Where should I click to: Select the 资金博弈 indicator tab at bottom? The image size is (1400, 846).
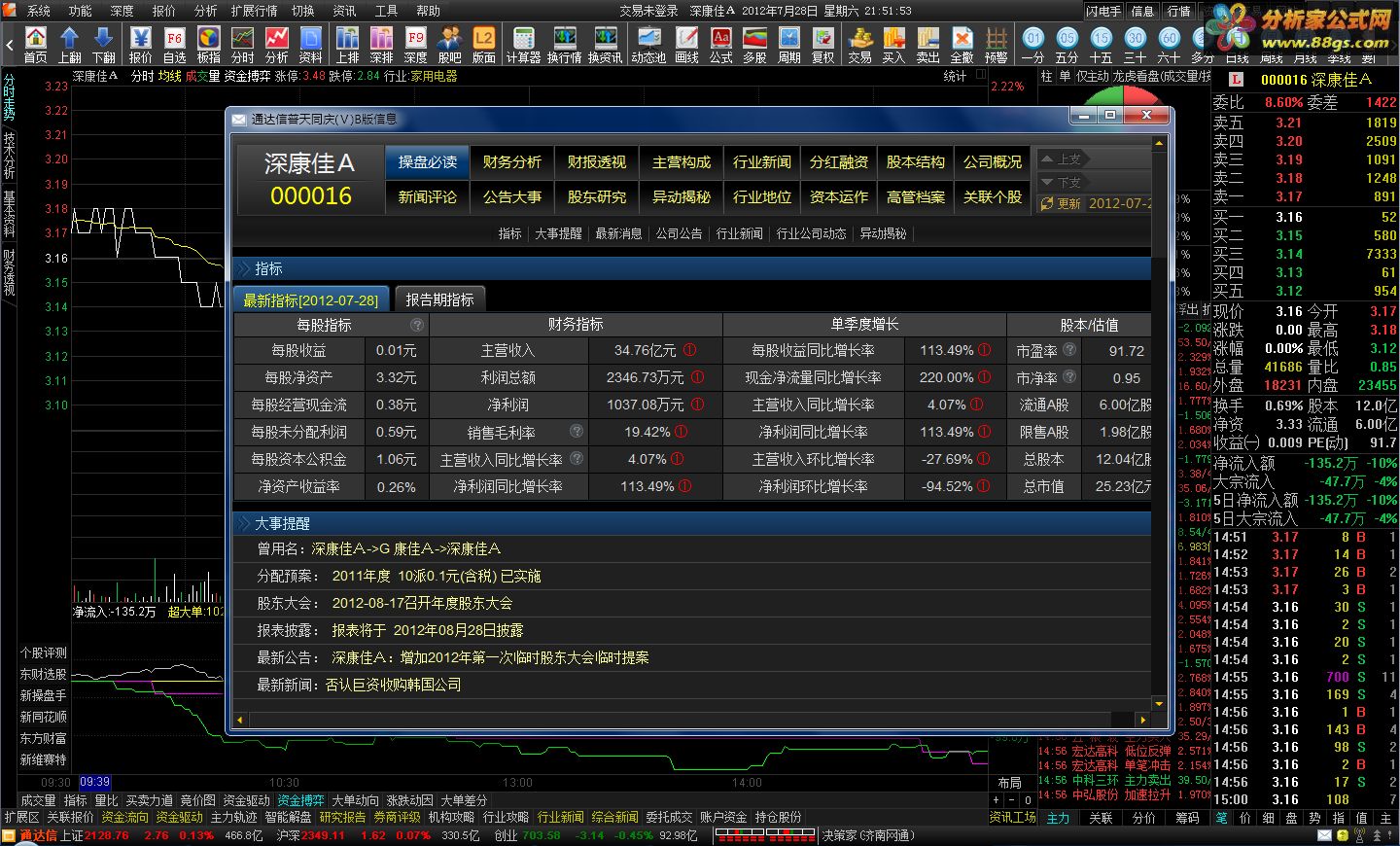point(300,800)
